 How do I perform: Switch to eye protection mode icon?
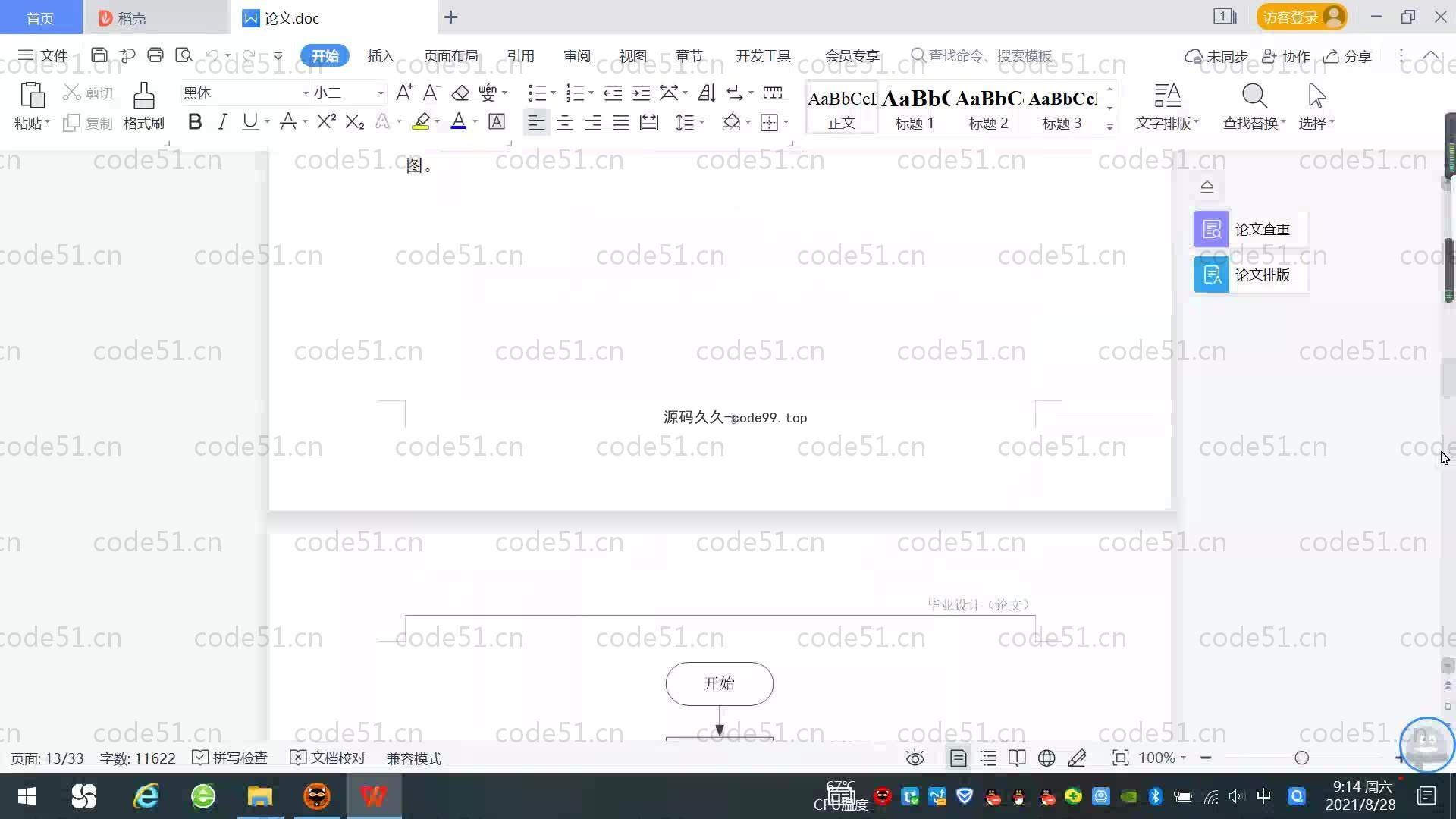[x=915, y=758]
